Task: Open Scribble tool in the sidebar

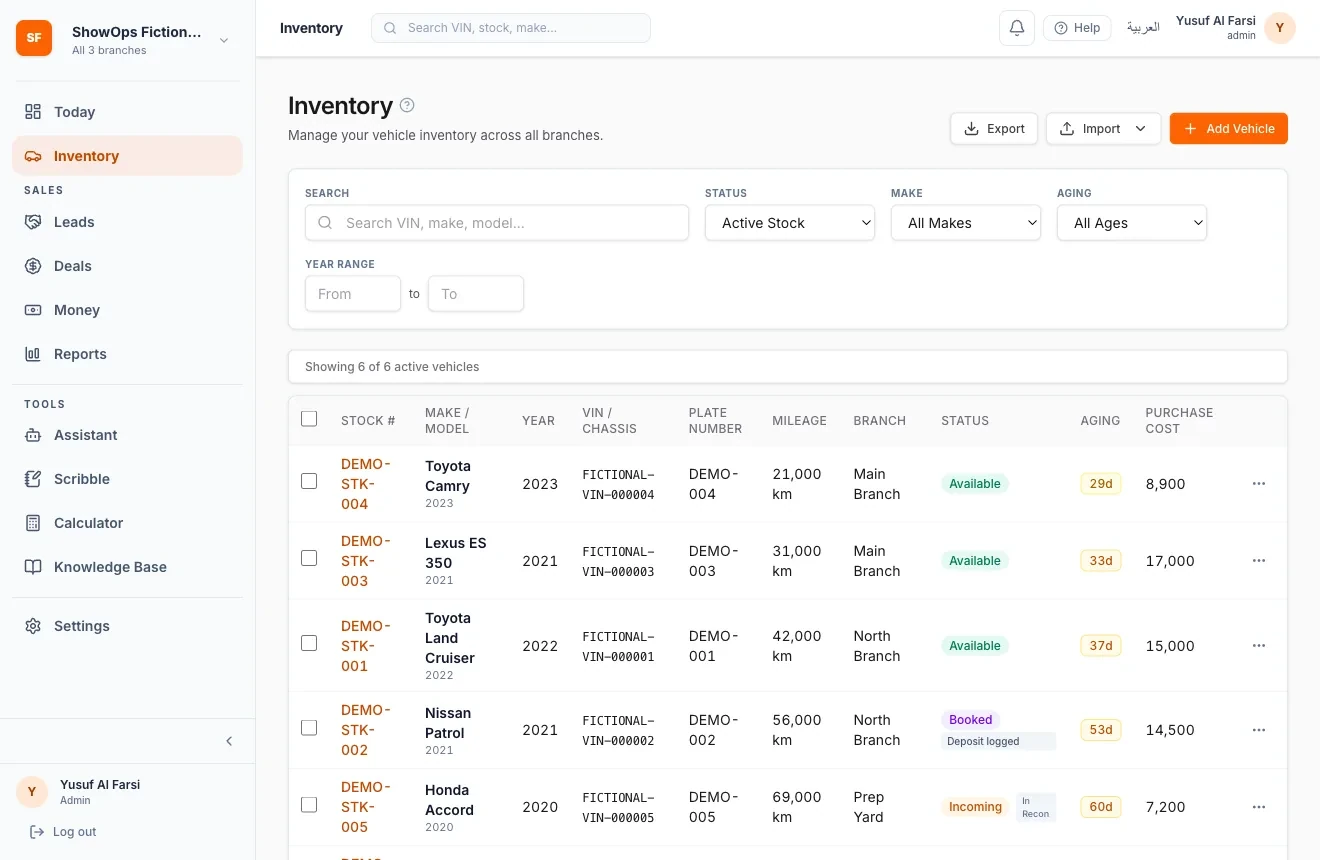Action: [x=127, y=479]
